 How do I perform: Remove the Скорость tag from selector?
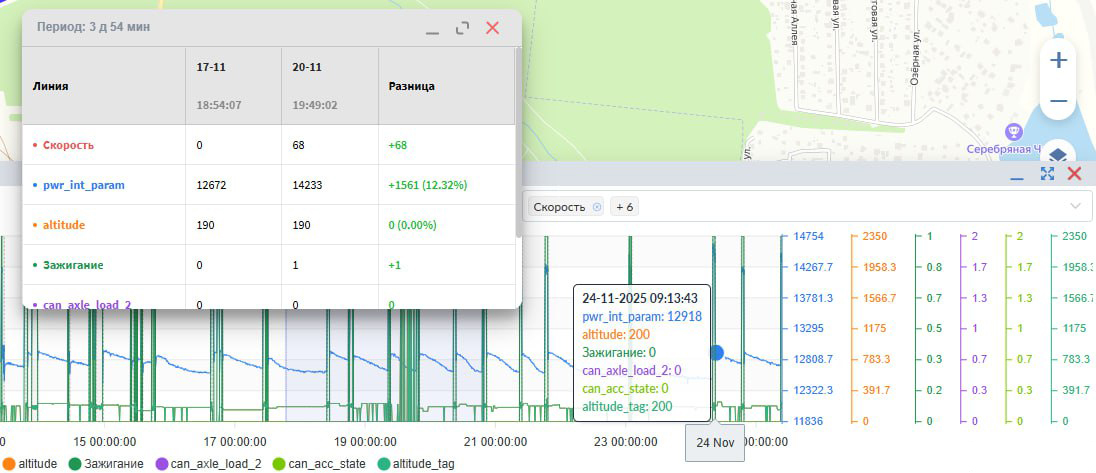pyautogui.click(x=597, y=206)
